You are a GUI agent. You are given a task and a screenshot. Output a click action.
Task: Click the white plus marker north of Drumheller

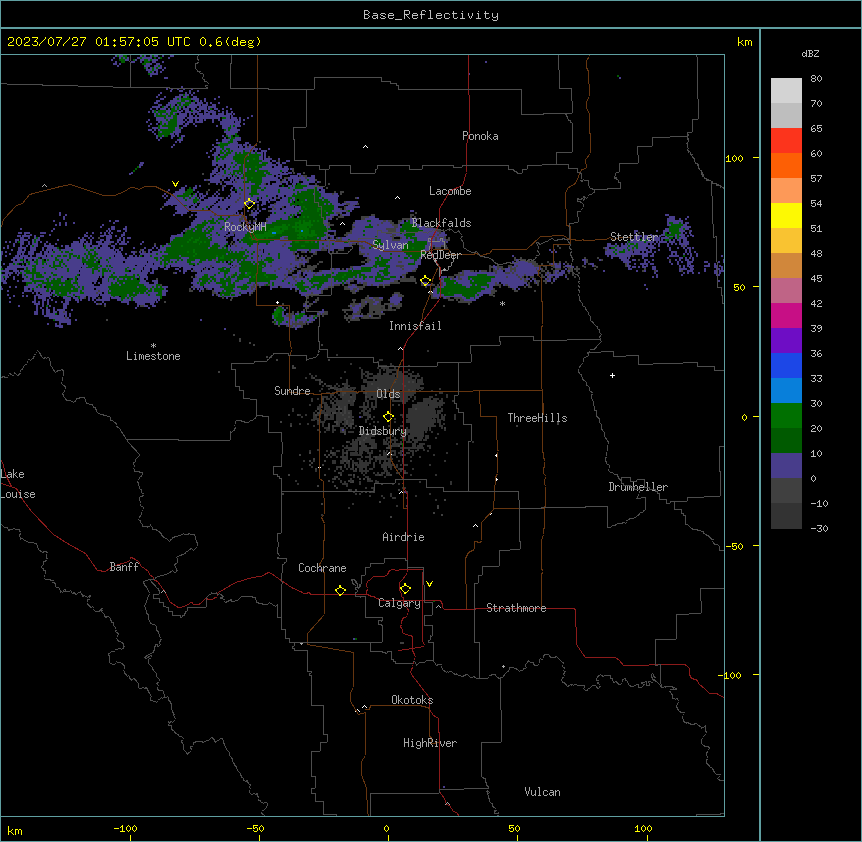click(612, 375)
